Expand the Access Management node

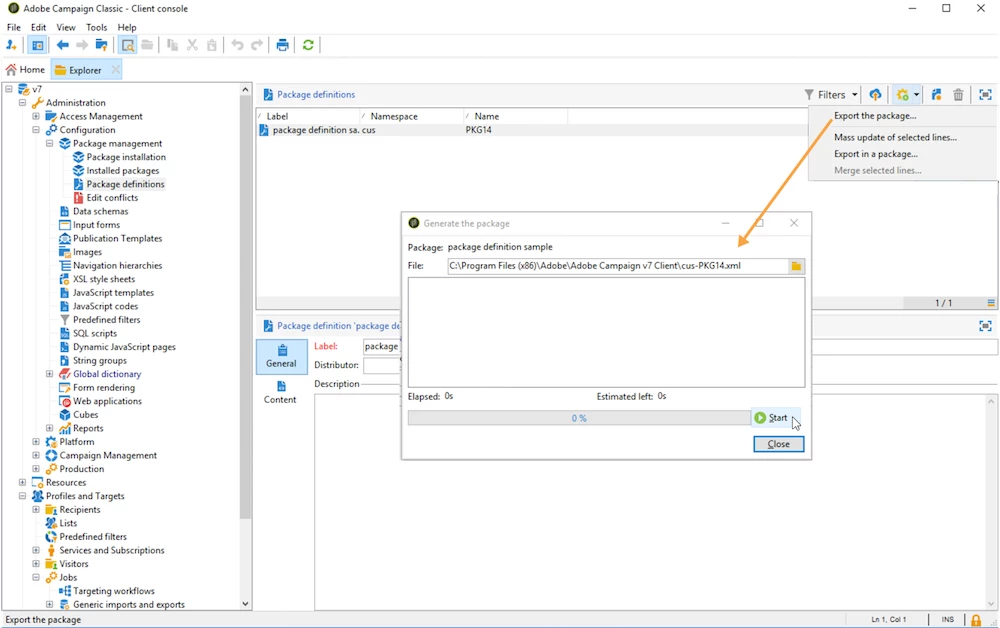36,116
